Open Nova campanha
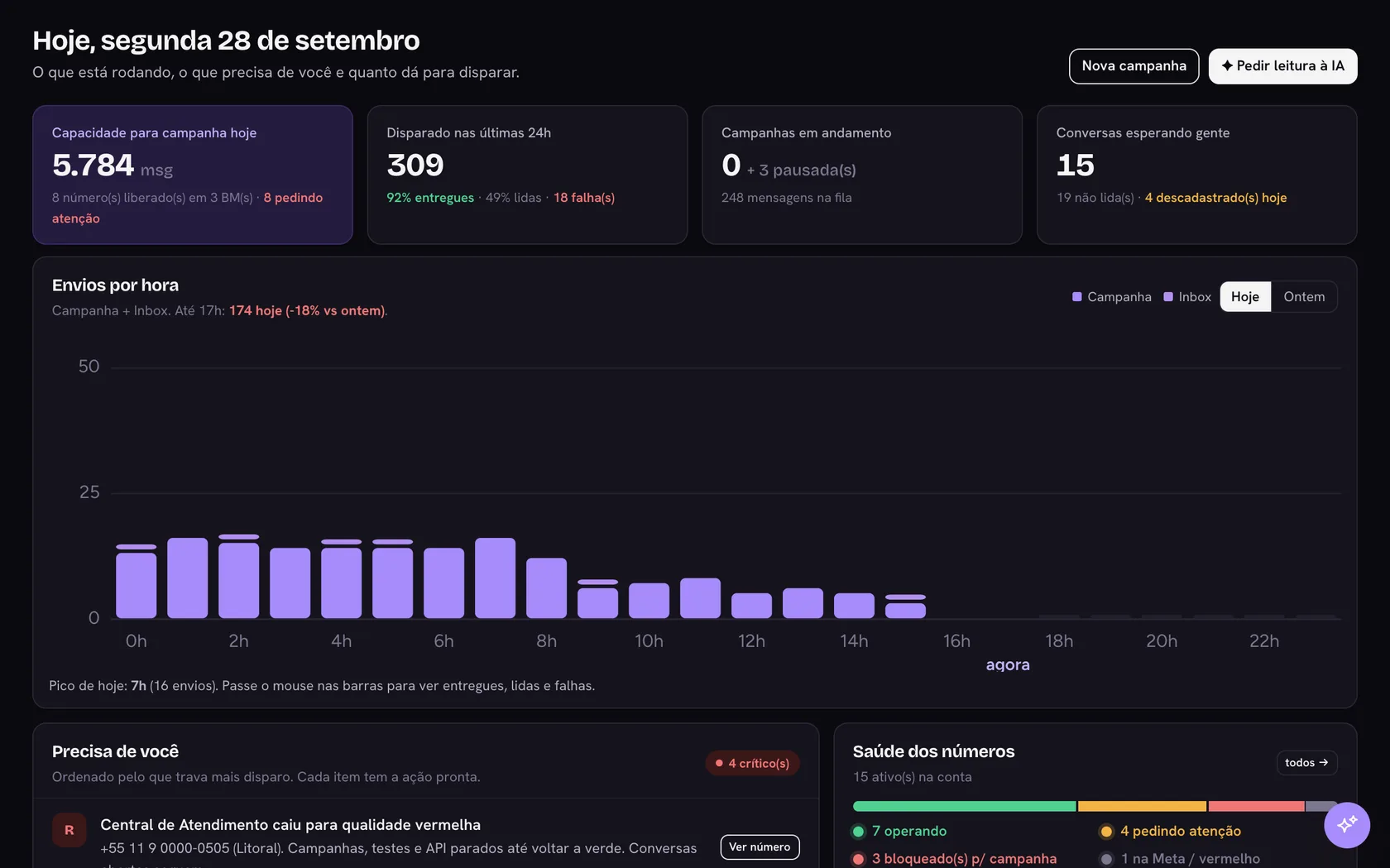The width and height of the screenshot is (1390, 868). tap(1134, 66)
